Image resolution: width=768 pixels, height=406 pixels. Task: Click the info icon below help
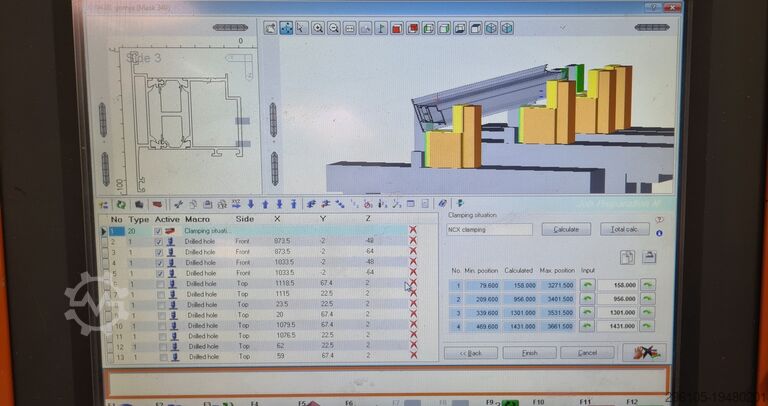tap(659, 232)
